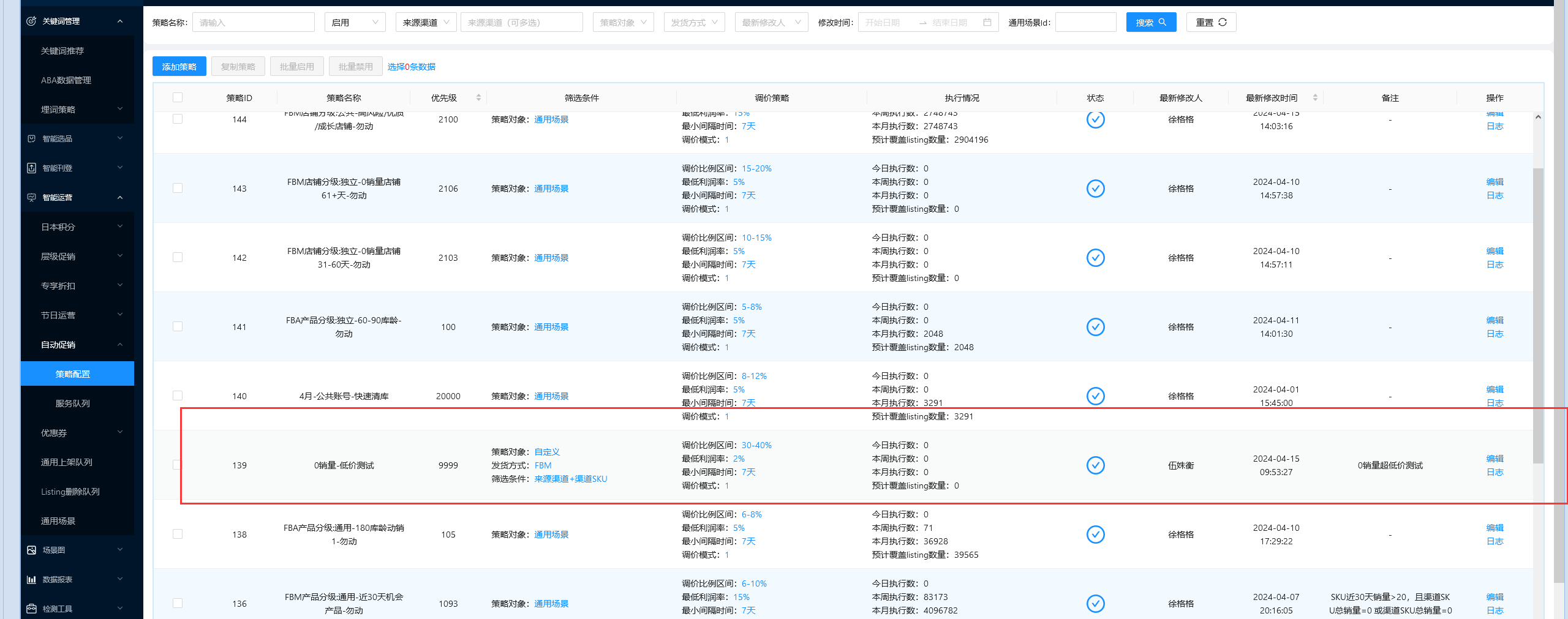The image size is (1568, 619).
Task: Open the 策略对象 dropdown
Action: (623, 22)
